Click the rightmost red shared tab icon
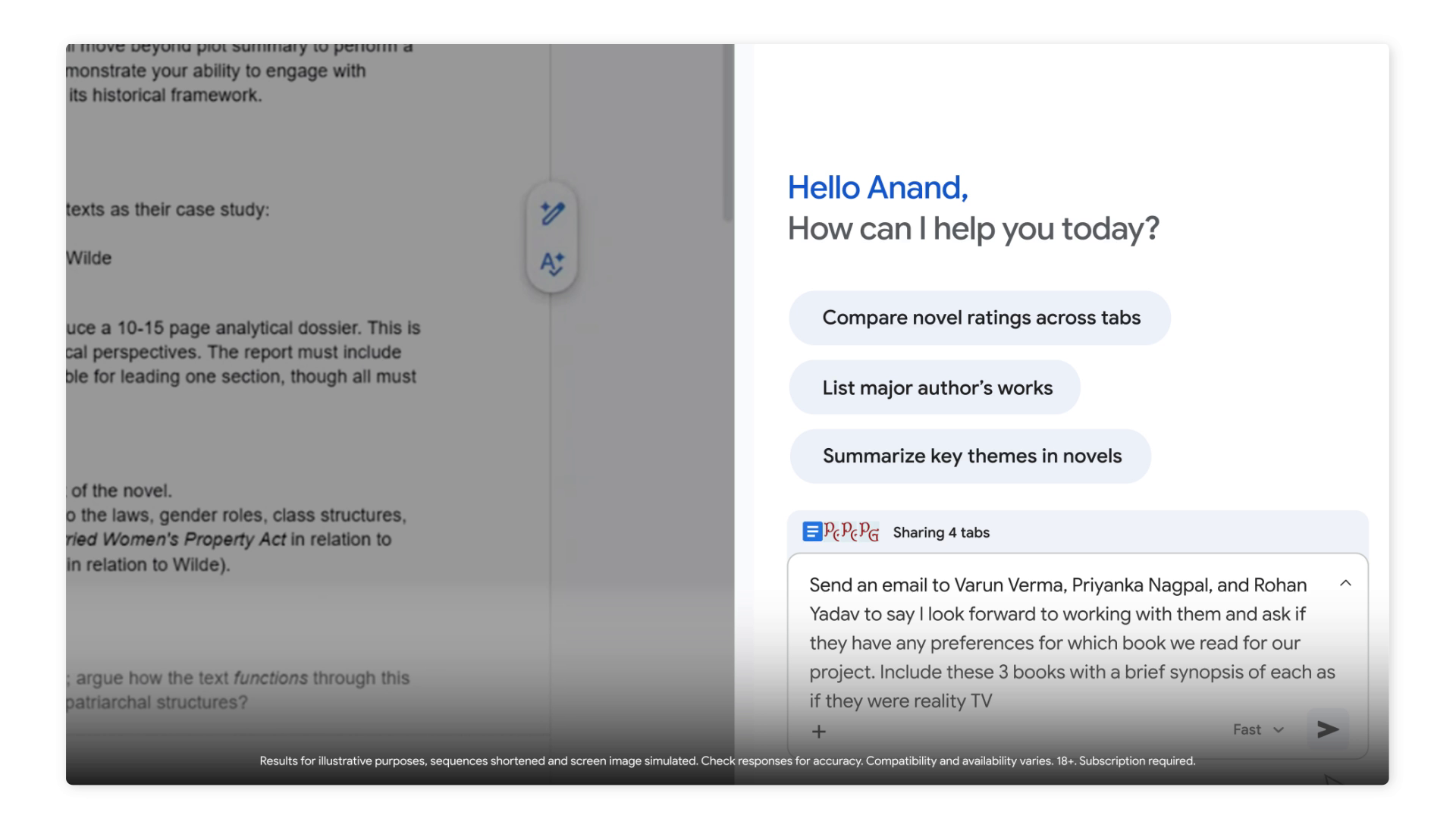 (870, 532)
